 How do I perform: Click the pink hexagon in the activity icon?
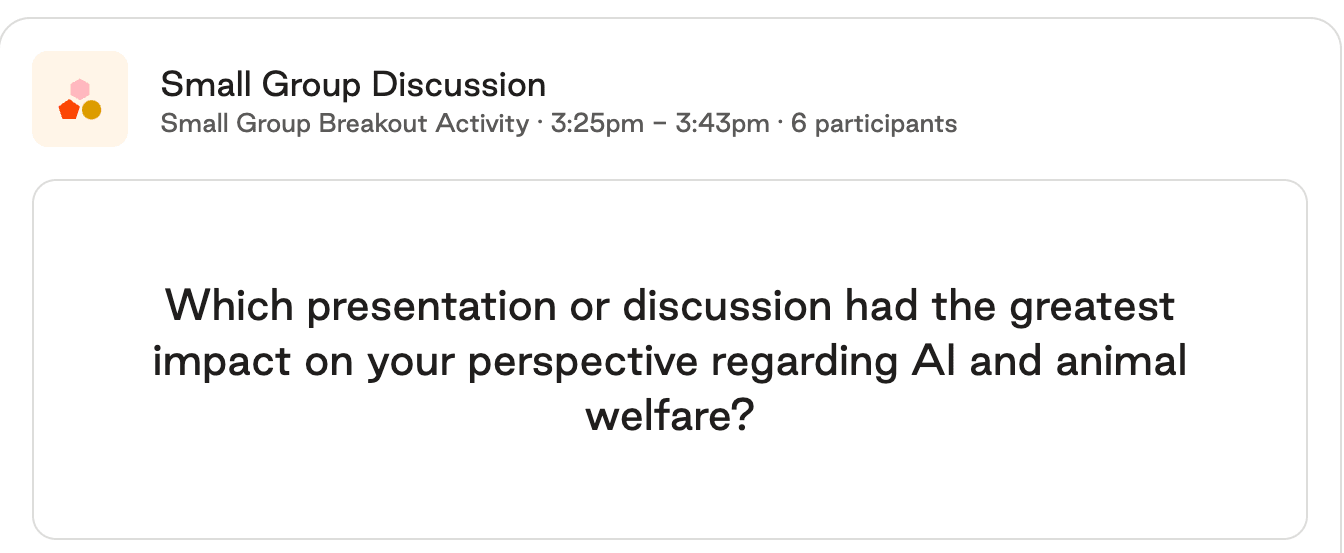[x=80, y=89]
